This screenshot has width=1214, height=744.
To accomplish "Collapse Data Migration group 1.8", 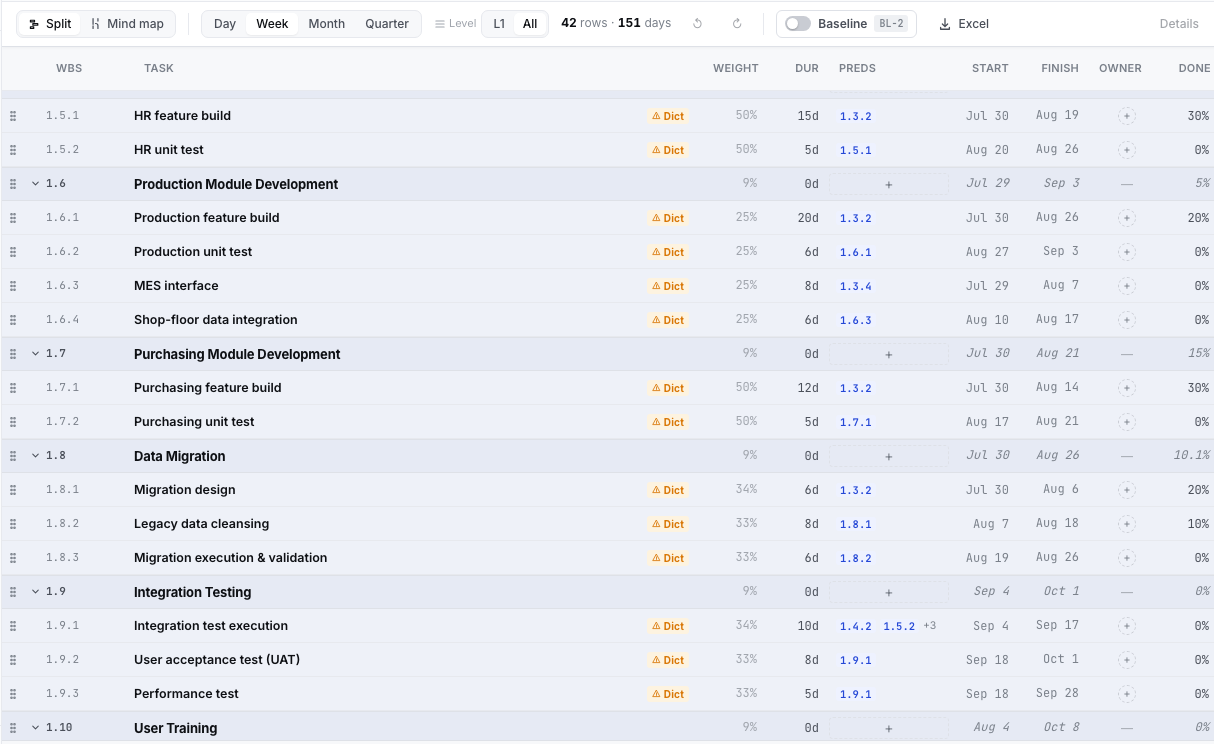I will tap(35, 456).
